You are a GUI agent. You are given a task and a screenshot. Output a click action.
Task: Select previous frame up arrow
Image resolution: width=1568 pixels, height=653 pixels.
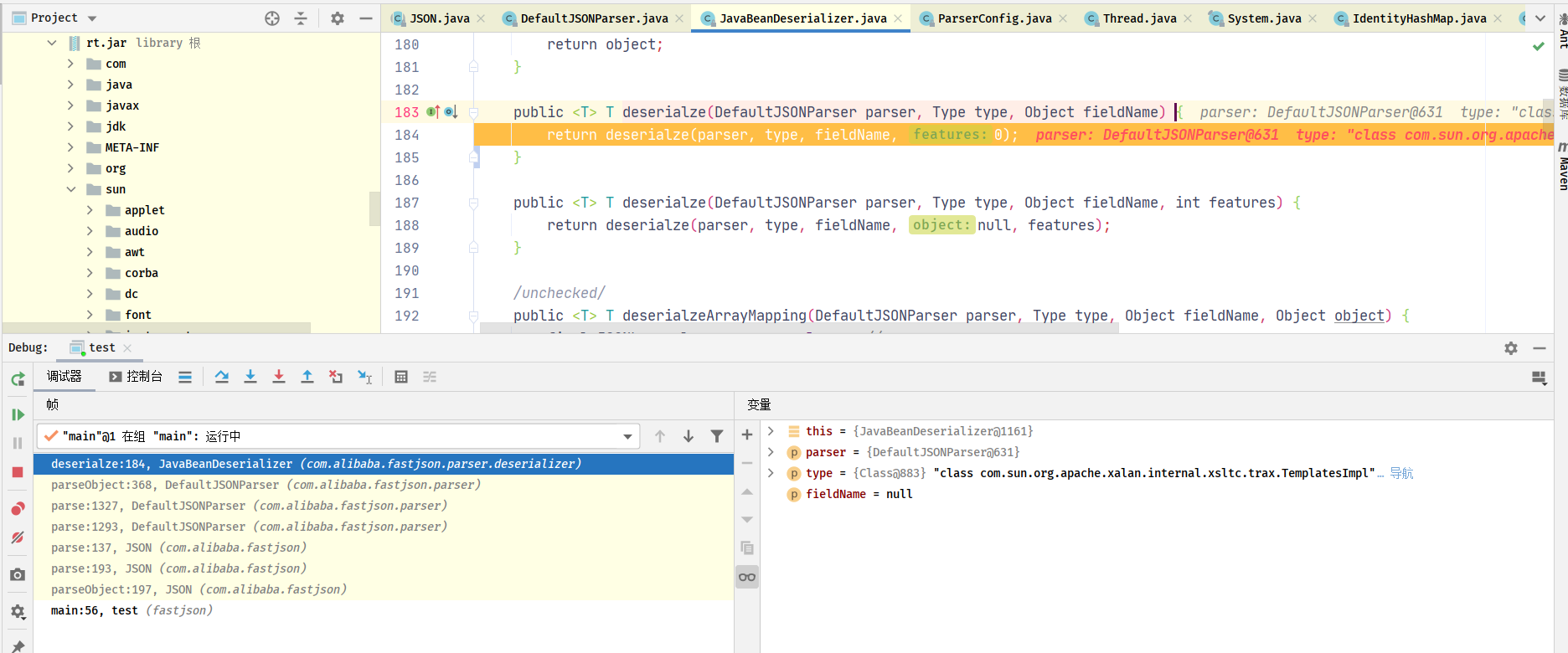(x=660, y=436)
